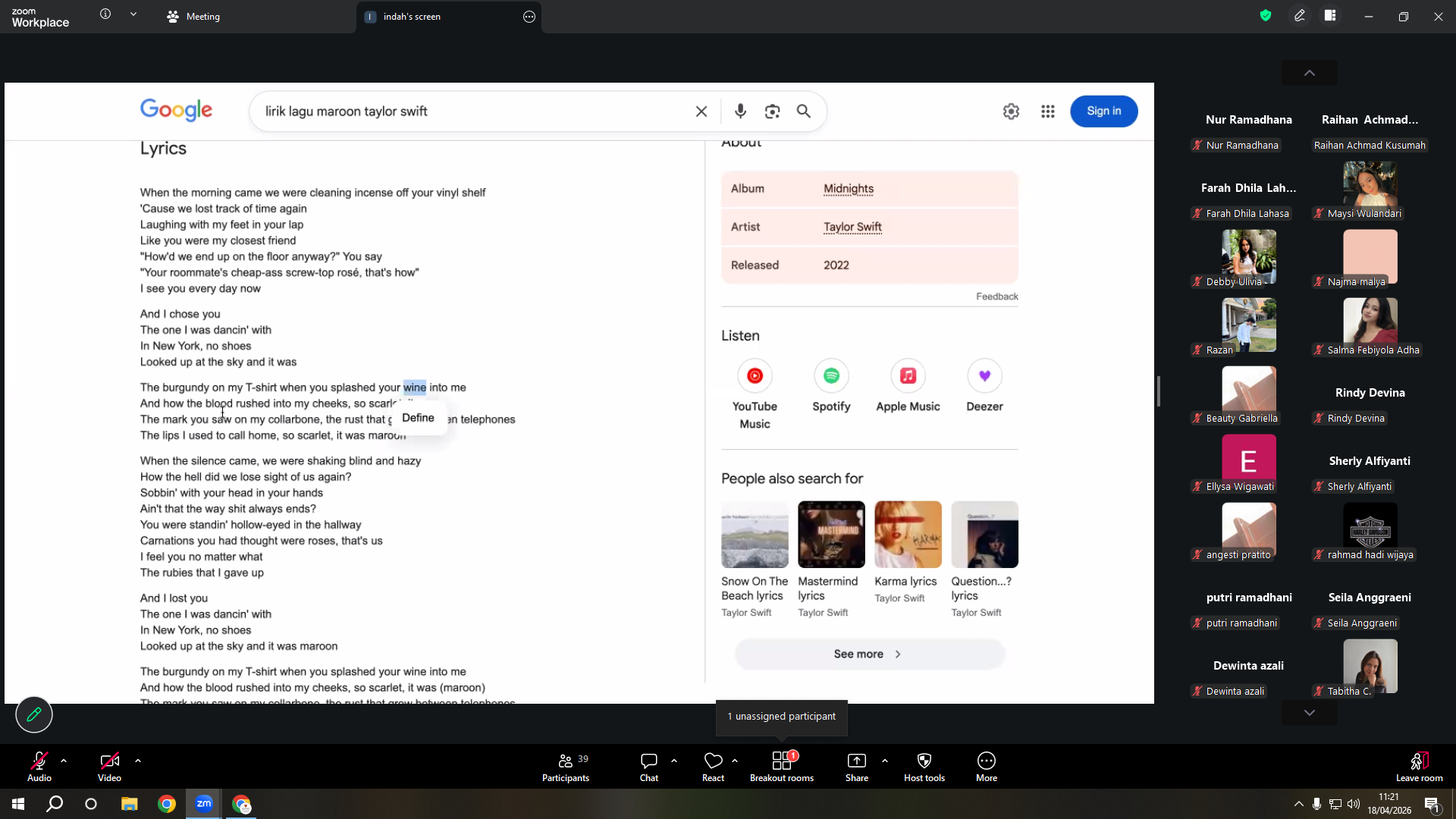Switch to the Meeting tab
This screenshot has height=819, width=1456.
tap(193, 17)
